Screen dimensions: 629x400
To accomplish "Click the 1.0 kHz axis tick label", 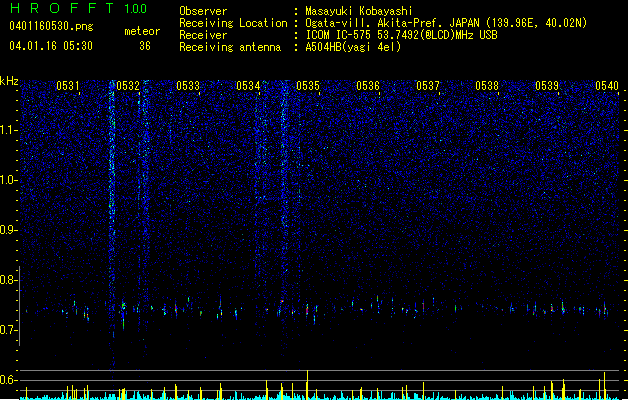I will pos(9,180).
